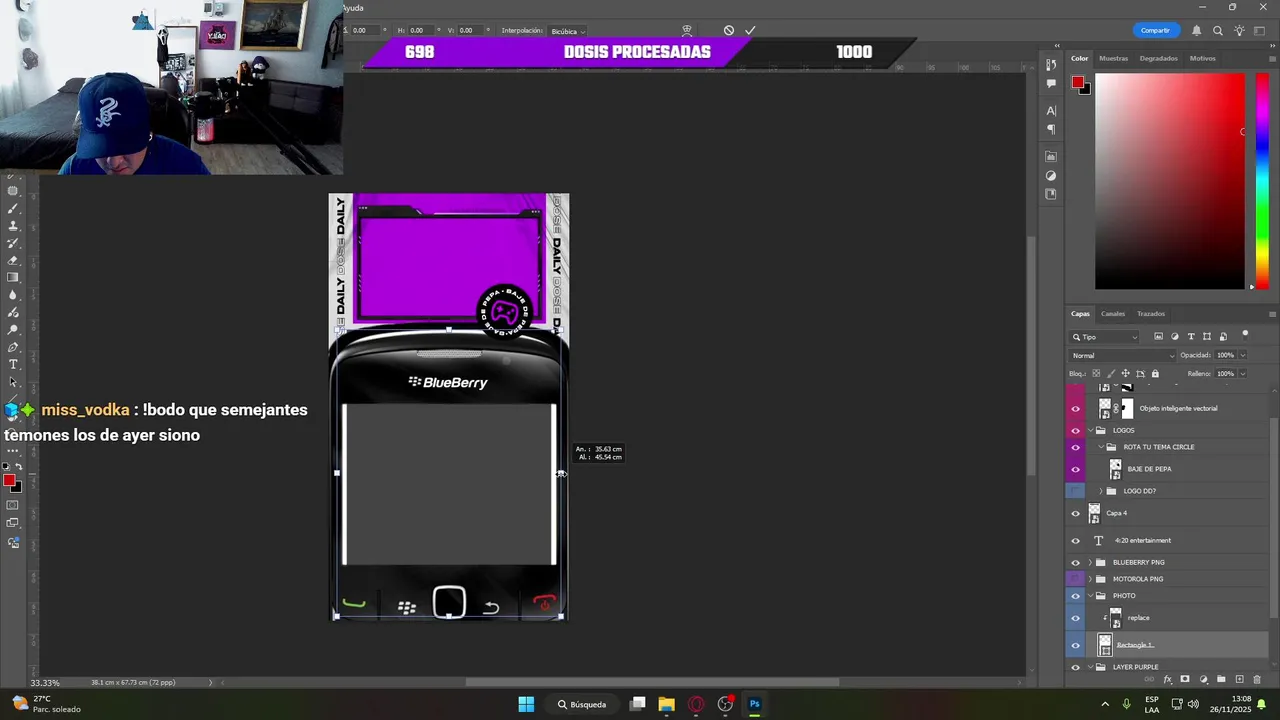Commit the transform with the checkmark
The width and height of the screenshot is (1280, 720).
coord(750,30)
